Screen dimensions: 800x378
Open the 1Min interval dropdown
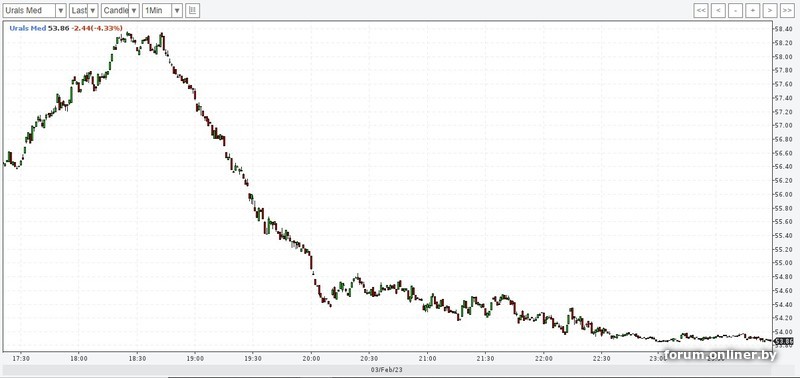[x=162, y=10]
